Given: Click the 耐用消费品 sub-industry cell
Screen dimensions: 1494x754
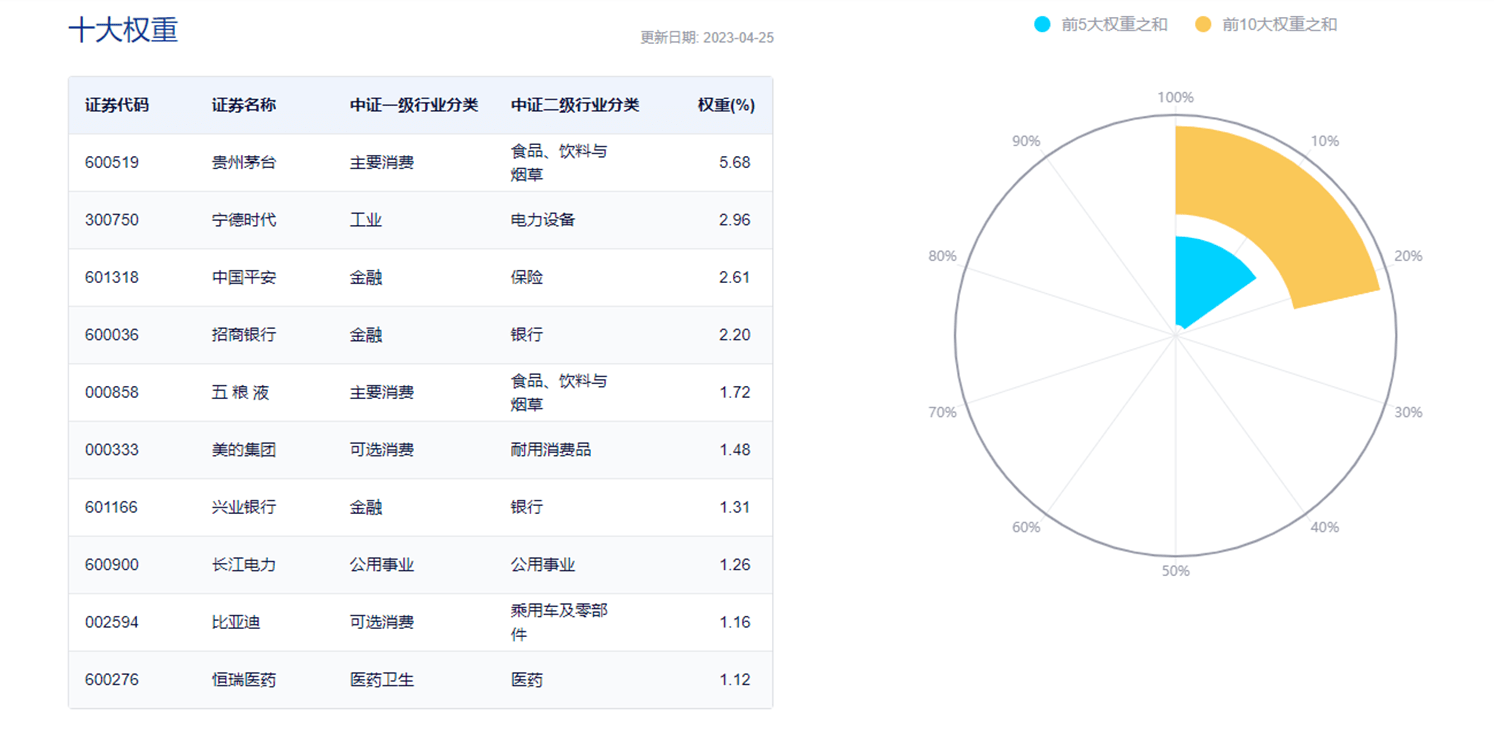Looking at the screenshot, I should pos(551,450).
